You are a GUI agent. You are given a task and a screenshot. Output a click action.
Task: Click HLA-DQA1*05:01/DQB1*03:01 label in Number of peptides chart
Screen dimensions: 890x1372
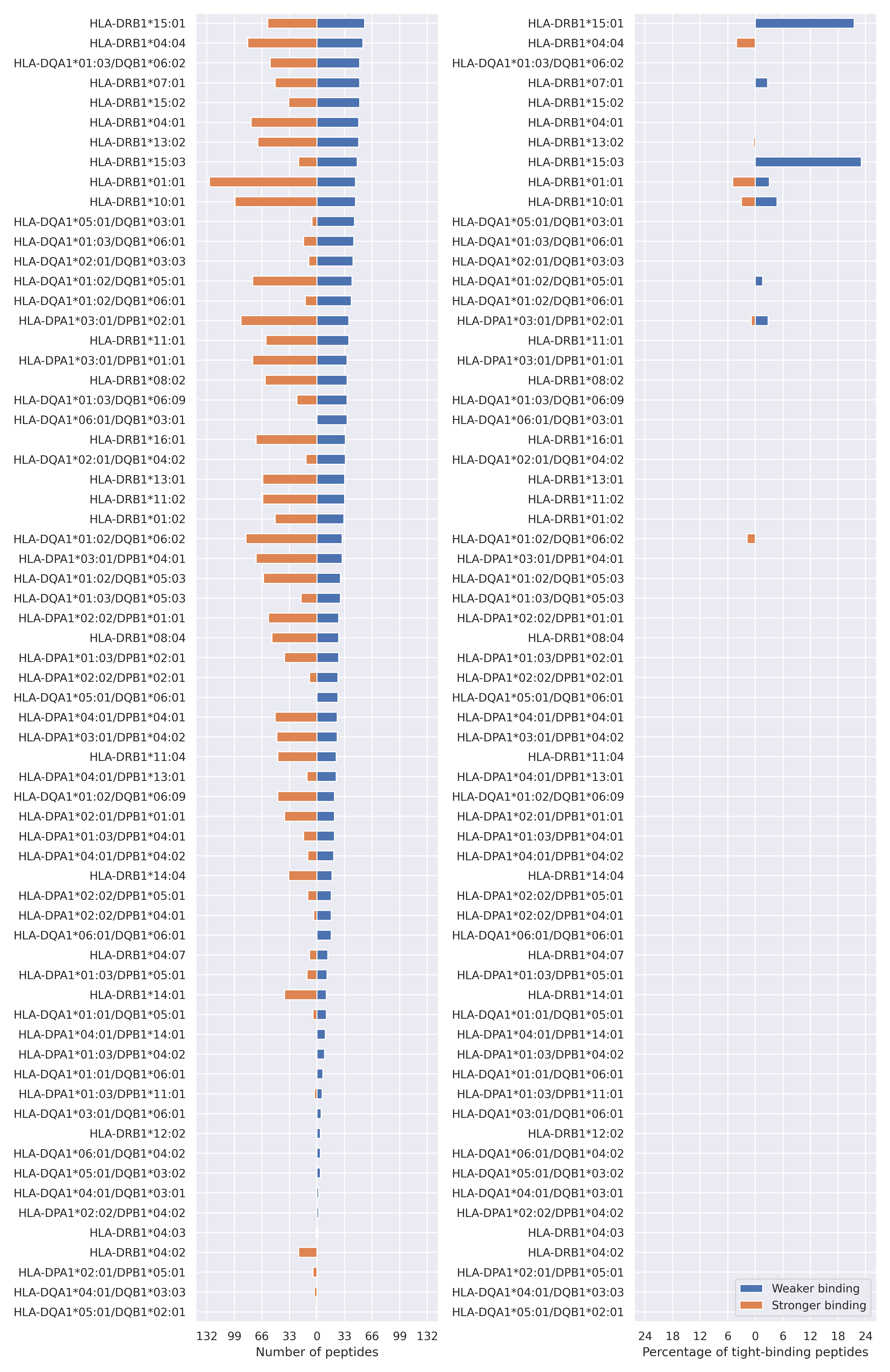100,222
